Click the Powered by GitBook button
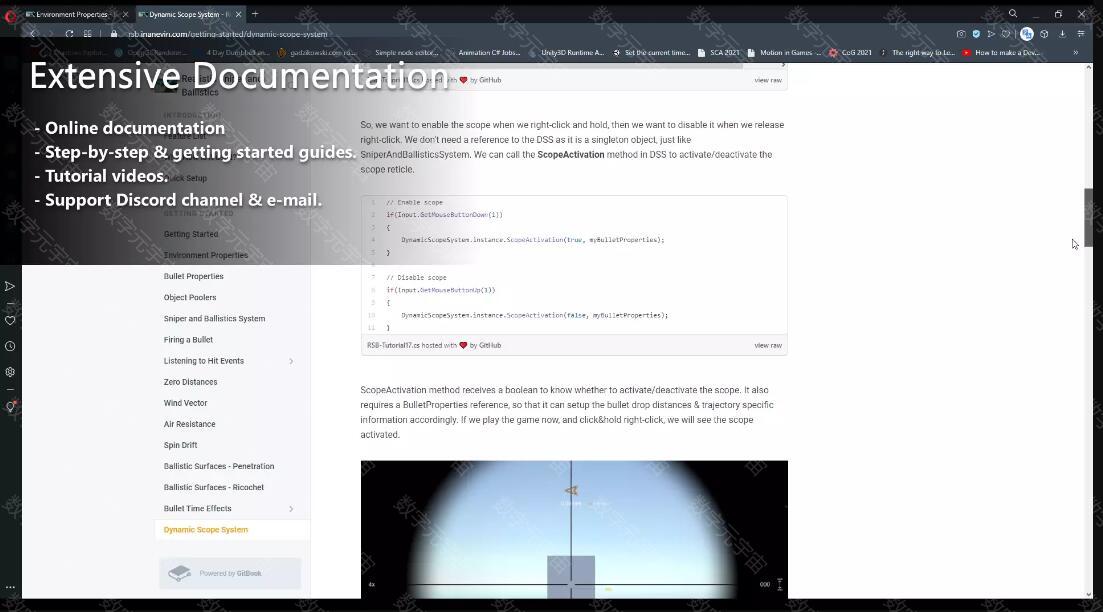 click(x=230, y=573)
